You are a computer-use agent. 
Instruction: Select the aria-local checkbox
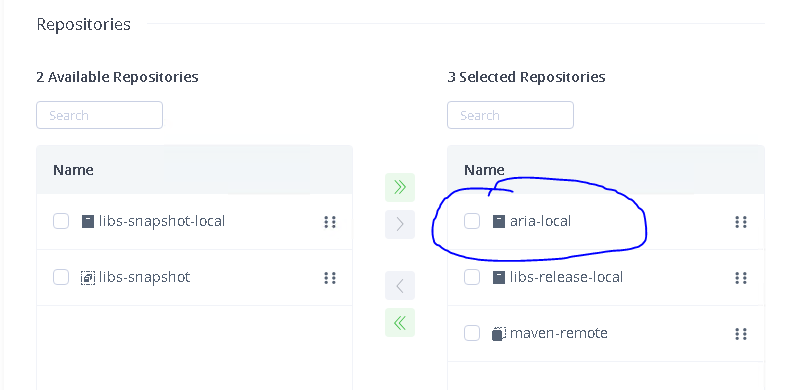tap(472, 221)
